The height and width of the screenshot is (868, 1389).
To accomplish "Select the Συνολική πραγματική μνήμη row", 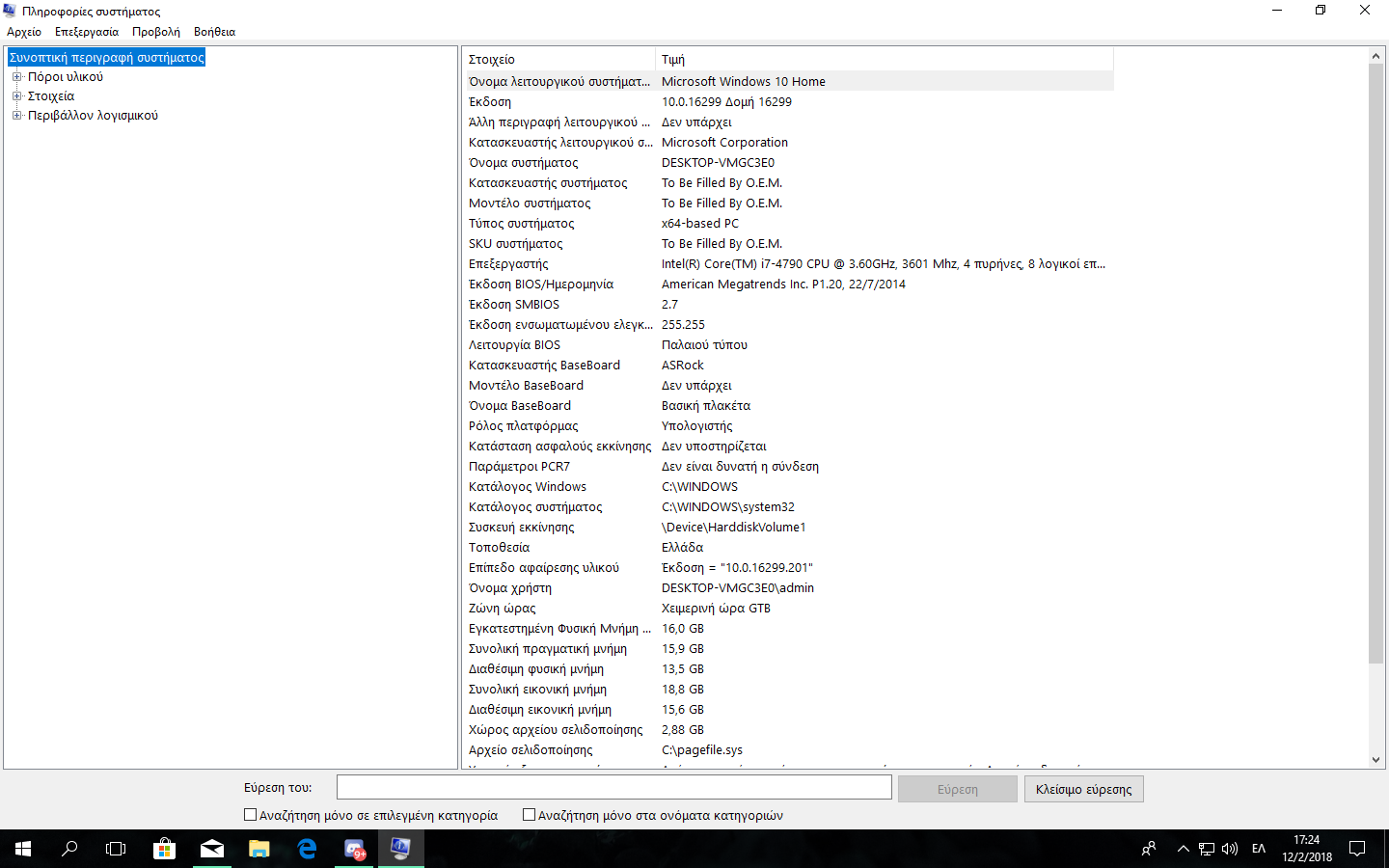I will pos(788,649).
